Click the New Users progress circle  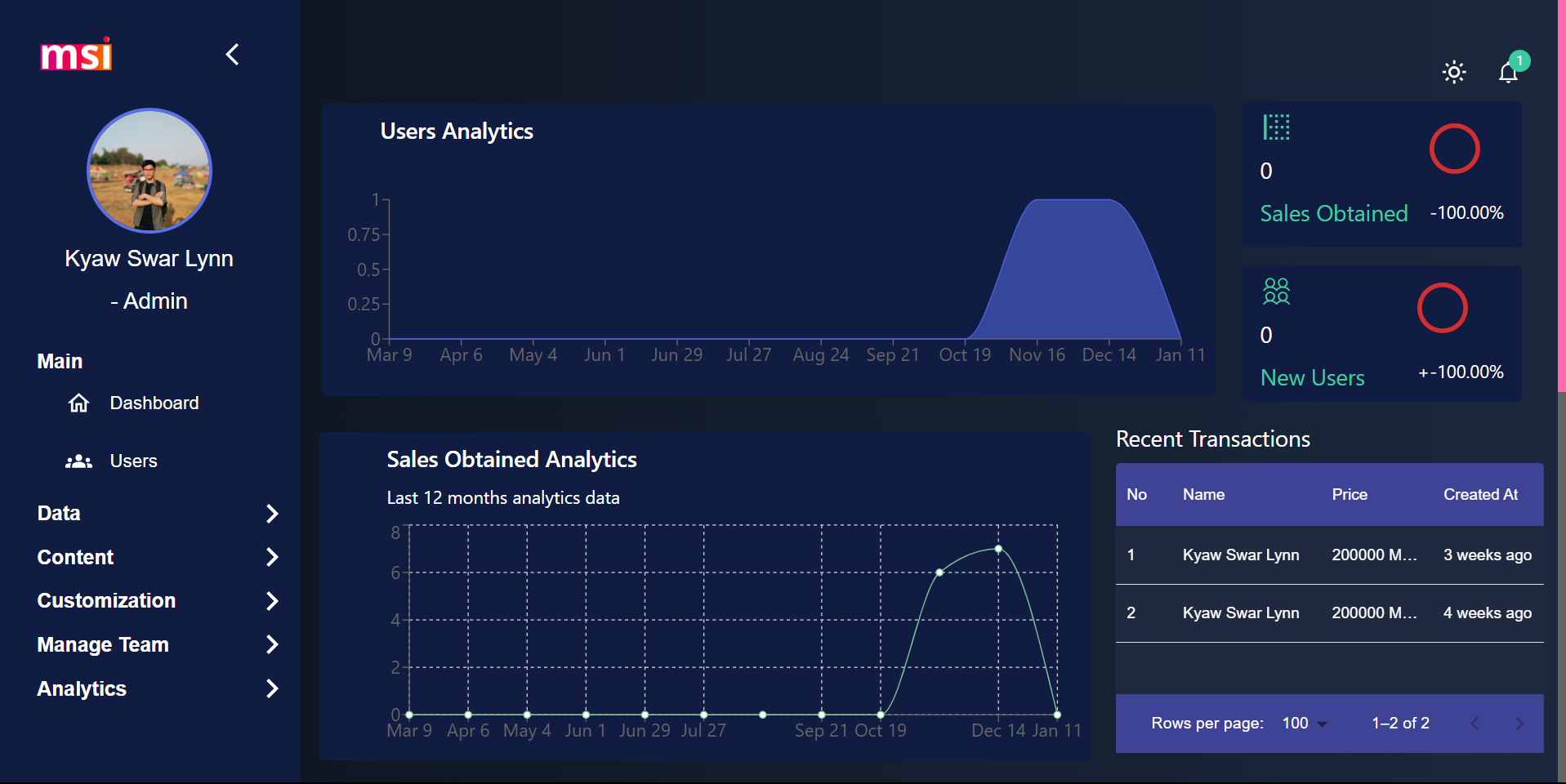(1443, 308)
